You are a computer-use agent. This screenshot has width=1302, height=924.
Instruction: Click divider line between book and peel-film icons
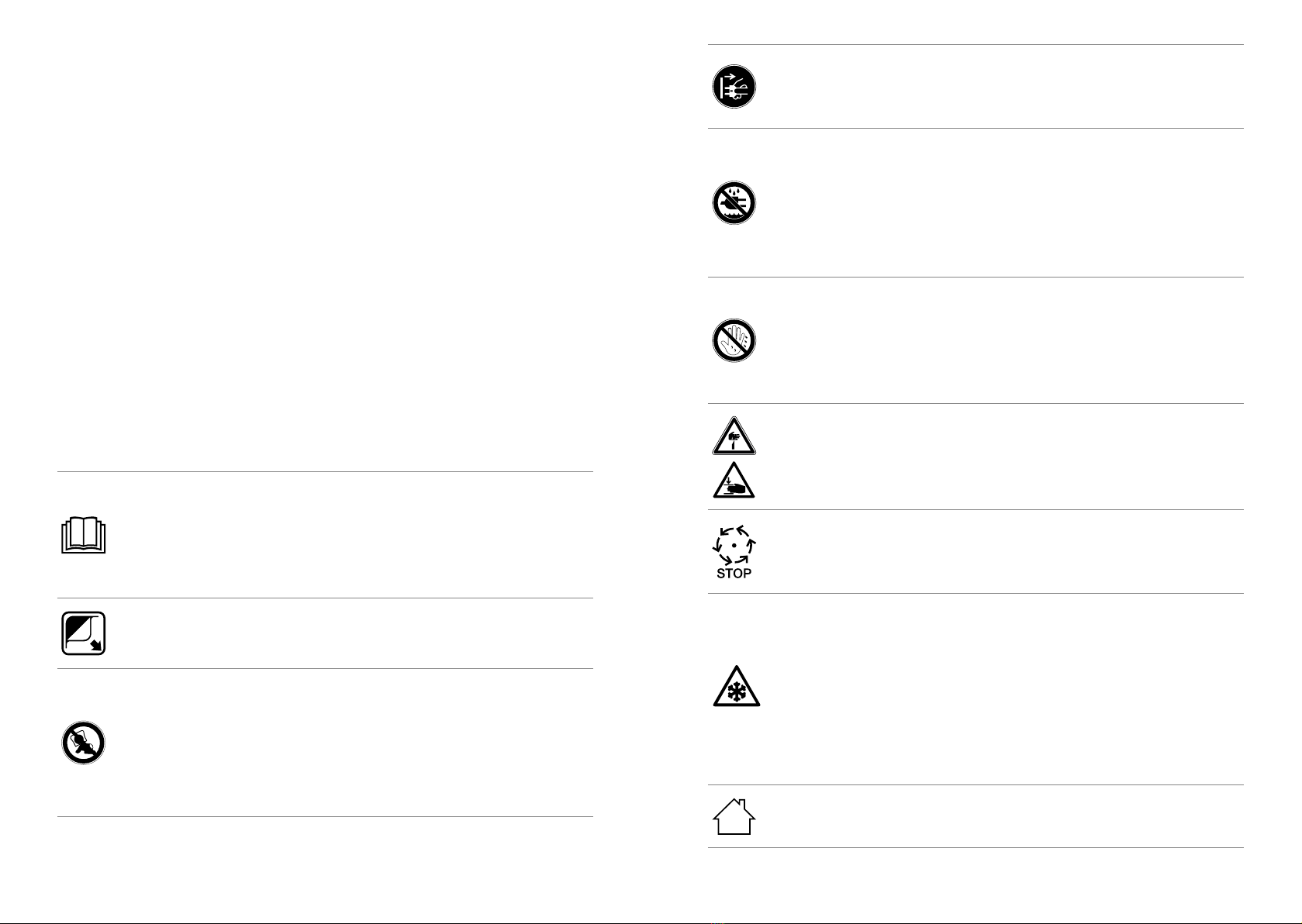coord(325,598)
